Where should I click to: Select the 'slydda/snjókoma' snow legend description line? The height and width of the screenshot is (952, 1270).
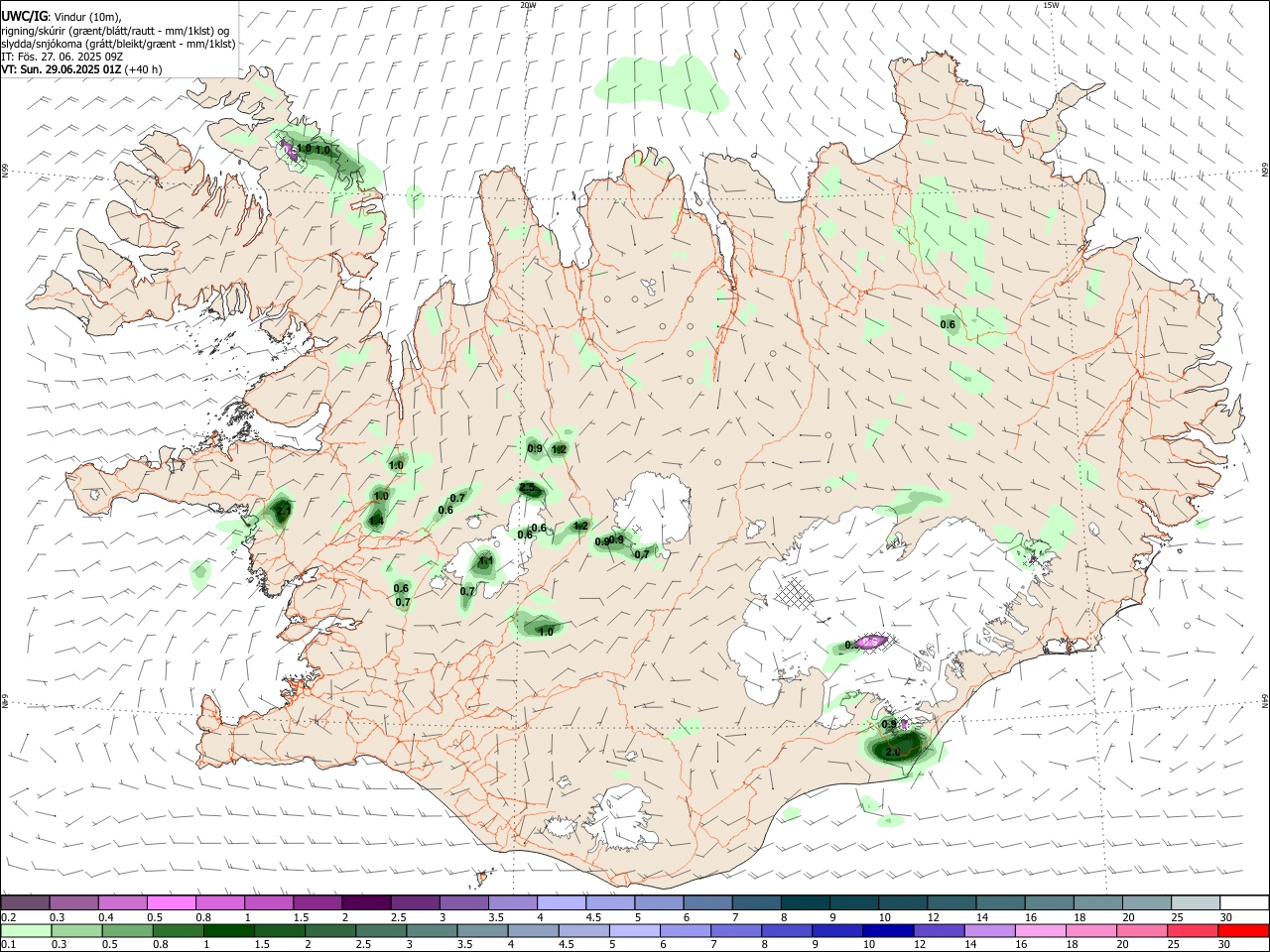tap(118, 44)
